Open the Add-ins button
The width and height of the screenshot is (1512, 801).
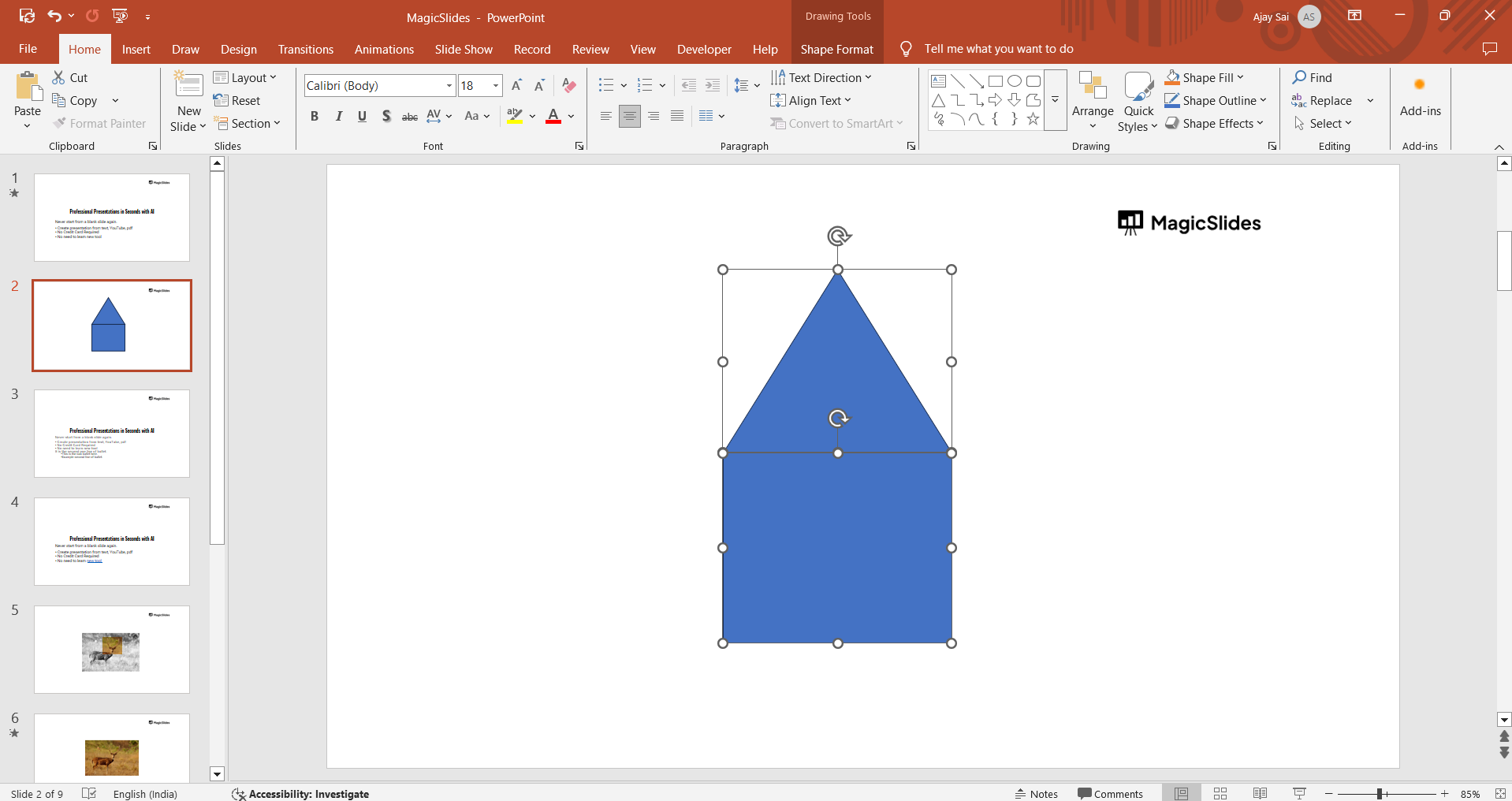[1420, 97]
